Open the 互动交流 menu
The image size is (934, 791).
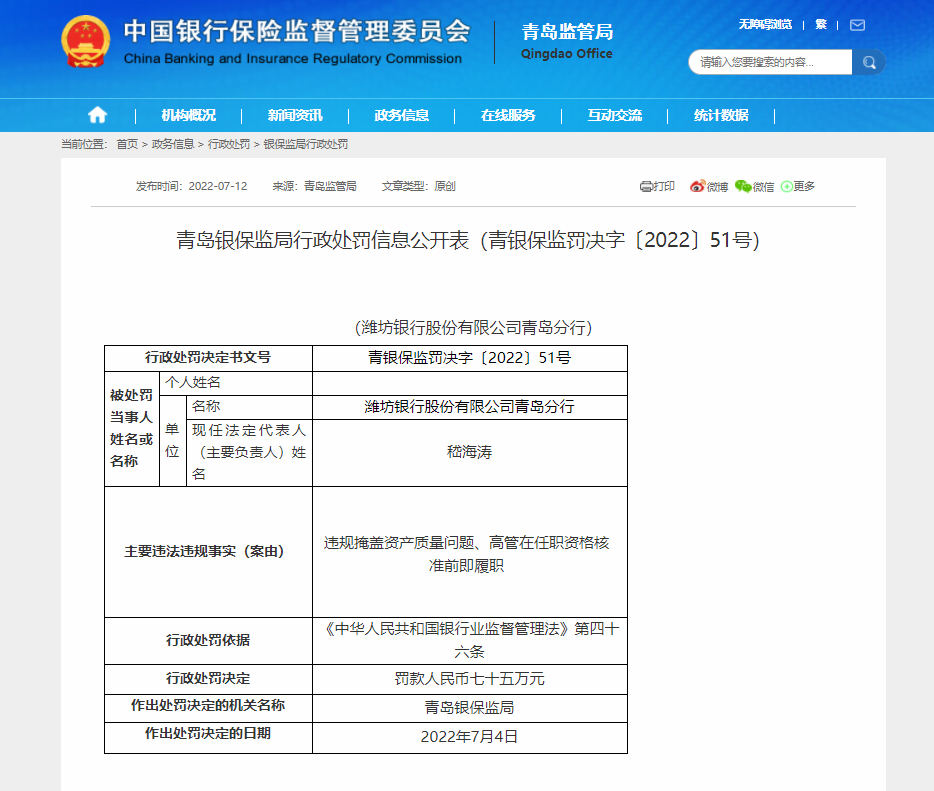(614, 115)
